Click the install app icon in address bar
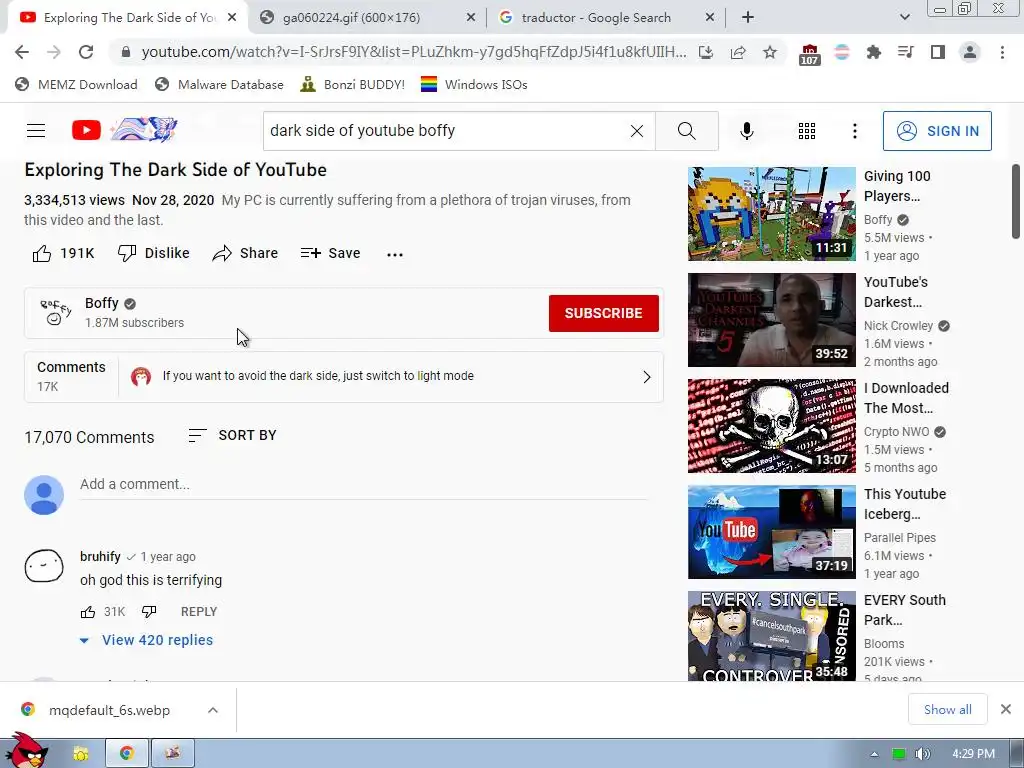The width and height of the screenshot is (1024, 768). 706,52
